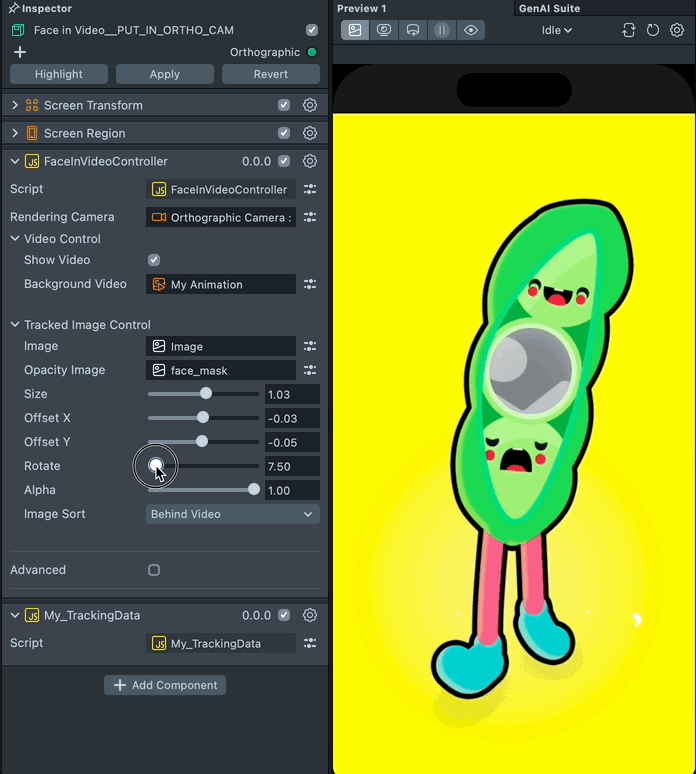The width and height of the screenshot is (696, 774).
Task: Toggle Screen Region enabled checkbox
Action: (284, 133)
